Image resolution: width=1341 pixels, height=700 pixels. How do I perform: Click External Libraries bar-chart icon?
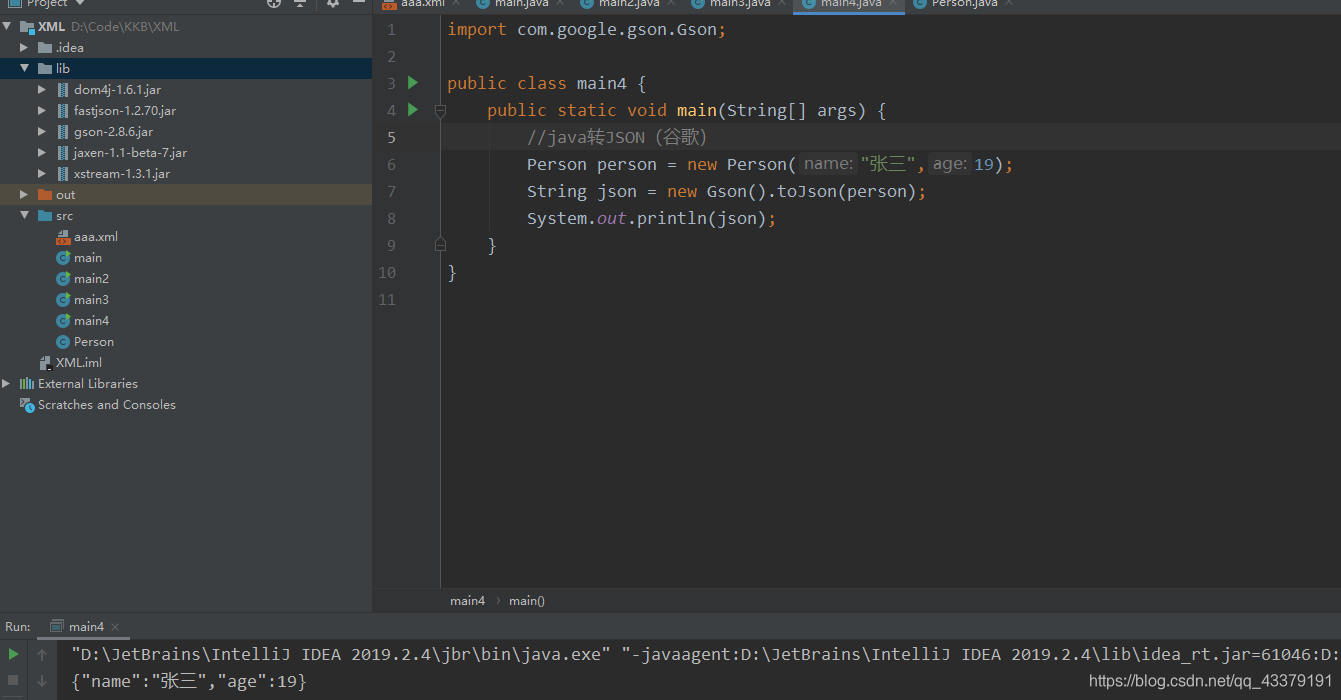(27, 384)
